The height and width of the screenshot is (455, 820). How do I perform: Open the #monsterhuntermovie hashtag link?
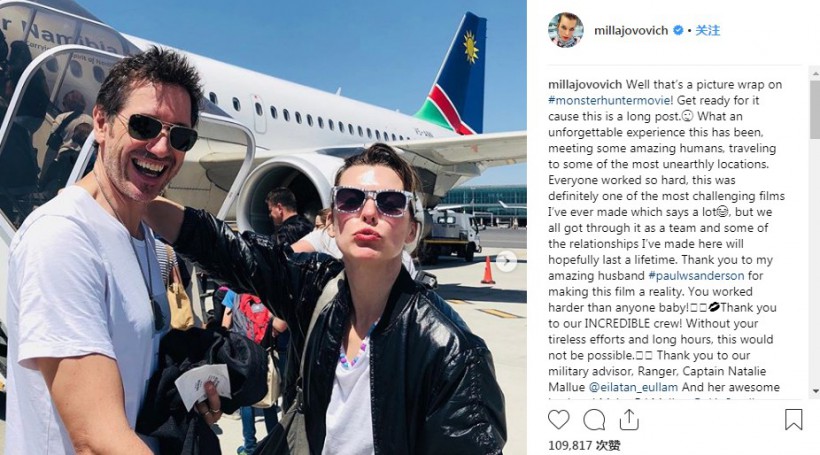610,100
